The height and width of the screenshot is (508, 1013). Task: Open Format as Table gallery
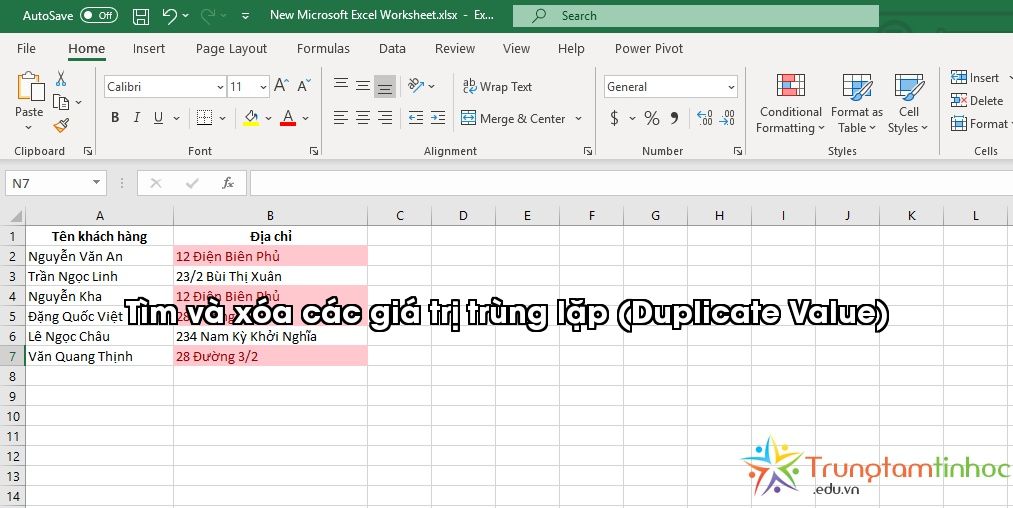point(857,103)
